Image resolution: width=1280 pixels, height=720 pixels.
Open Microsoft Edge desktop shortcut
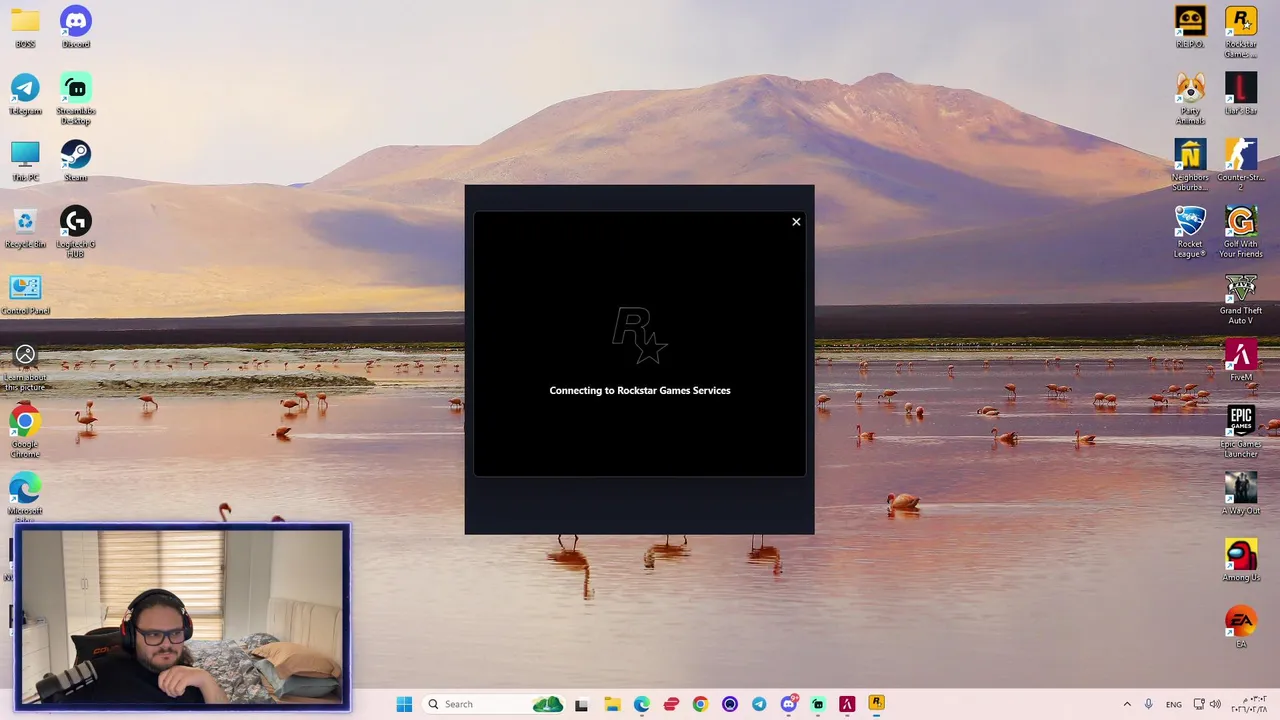(25, 496)
